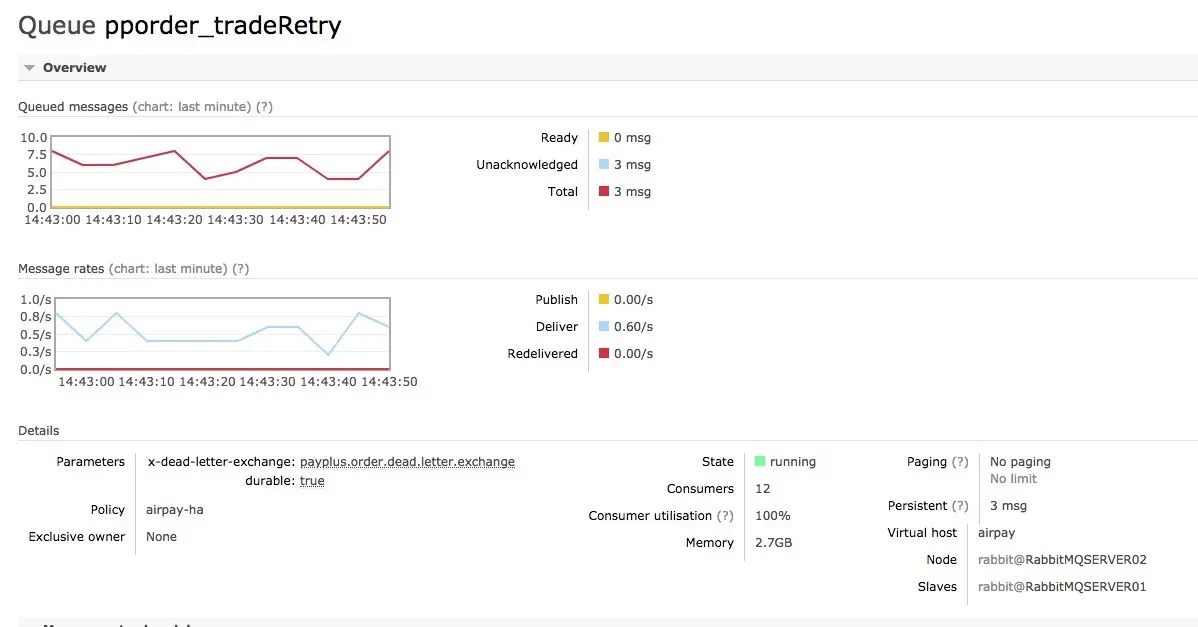The height and width of the screenshot is (627, 1198).
Task: Select the Persistent value 3 msg
Action: pos(1009,506)
